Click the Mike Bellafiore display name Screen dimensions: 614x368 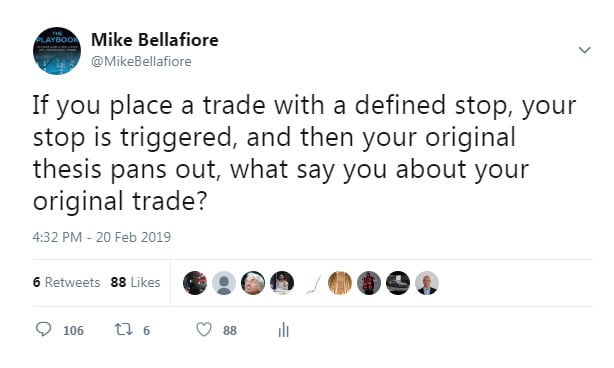(155, 40)
